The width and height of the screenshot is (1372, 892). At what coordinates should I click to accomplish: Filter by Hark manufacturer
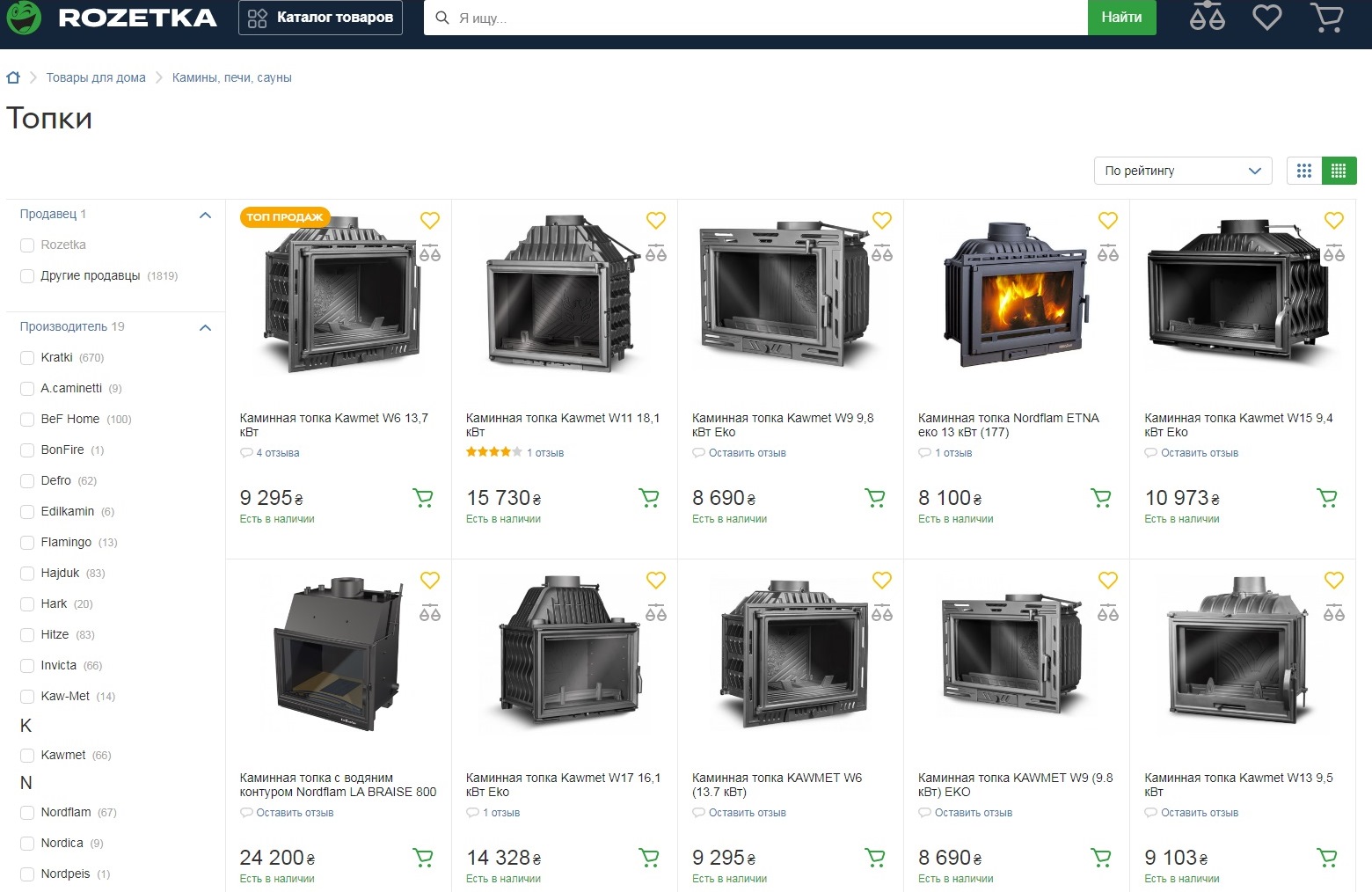[x=27, y=604]
